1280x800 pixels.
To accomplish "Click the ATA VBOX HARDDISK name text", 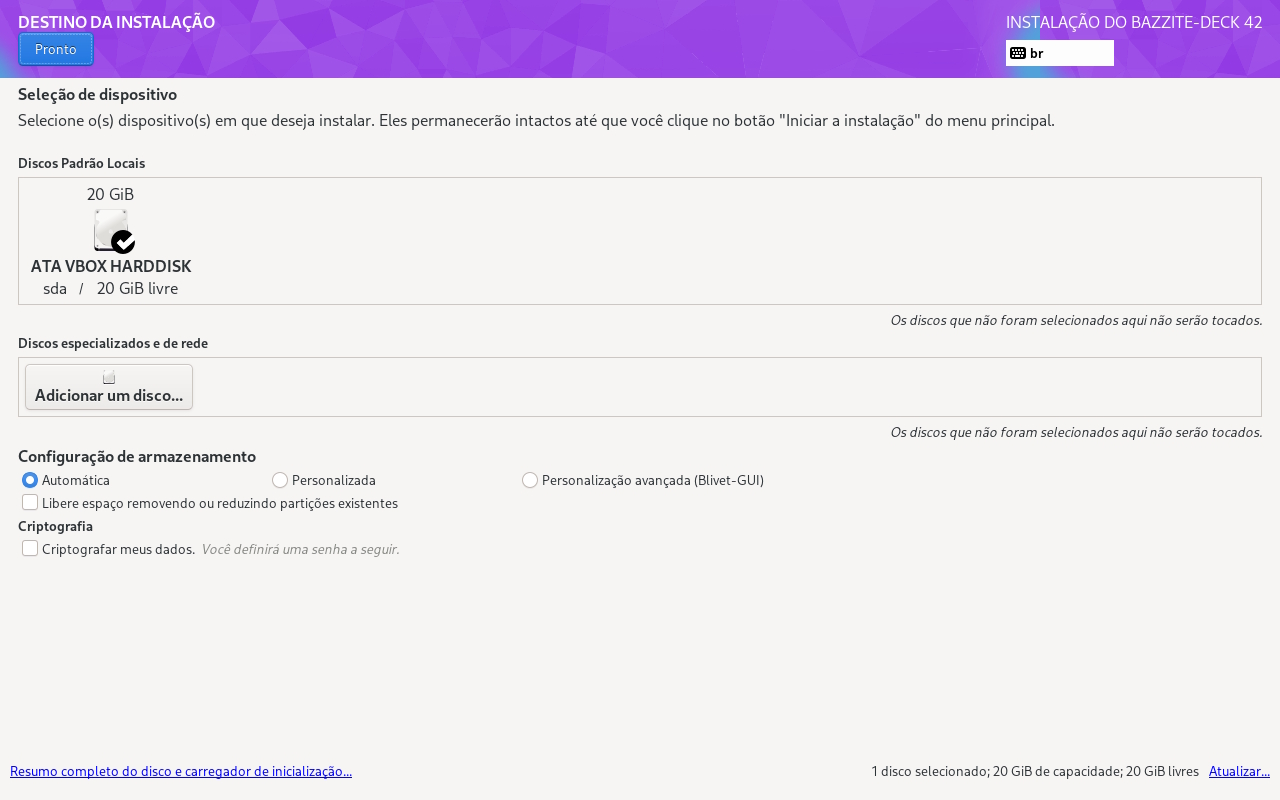I will [x=110, y=267].
